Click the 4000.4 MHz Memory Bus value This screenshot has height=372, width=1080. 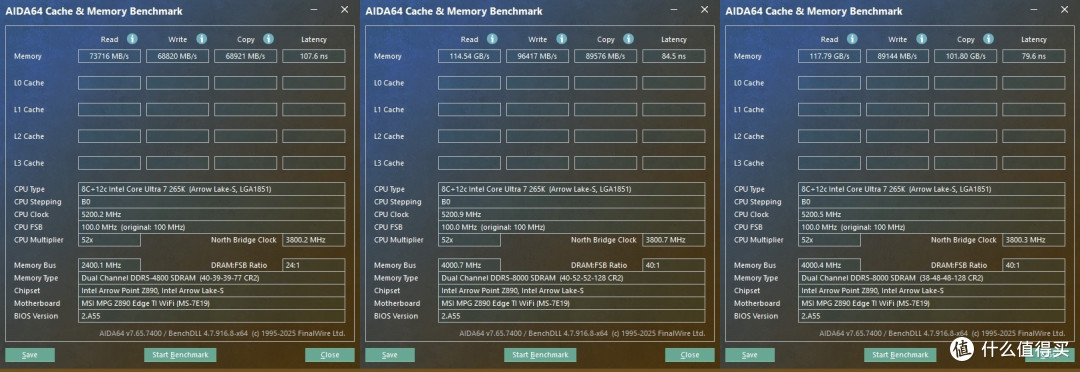tap(829, 265)
